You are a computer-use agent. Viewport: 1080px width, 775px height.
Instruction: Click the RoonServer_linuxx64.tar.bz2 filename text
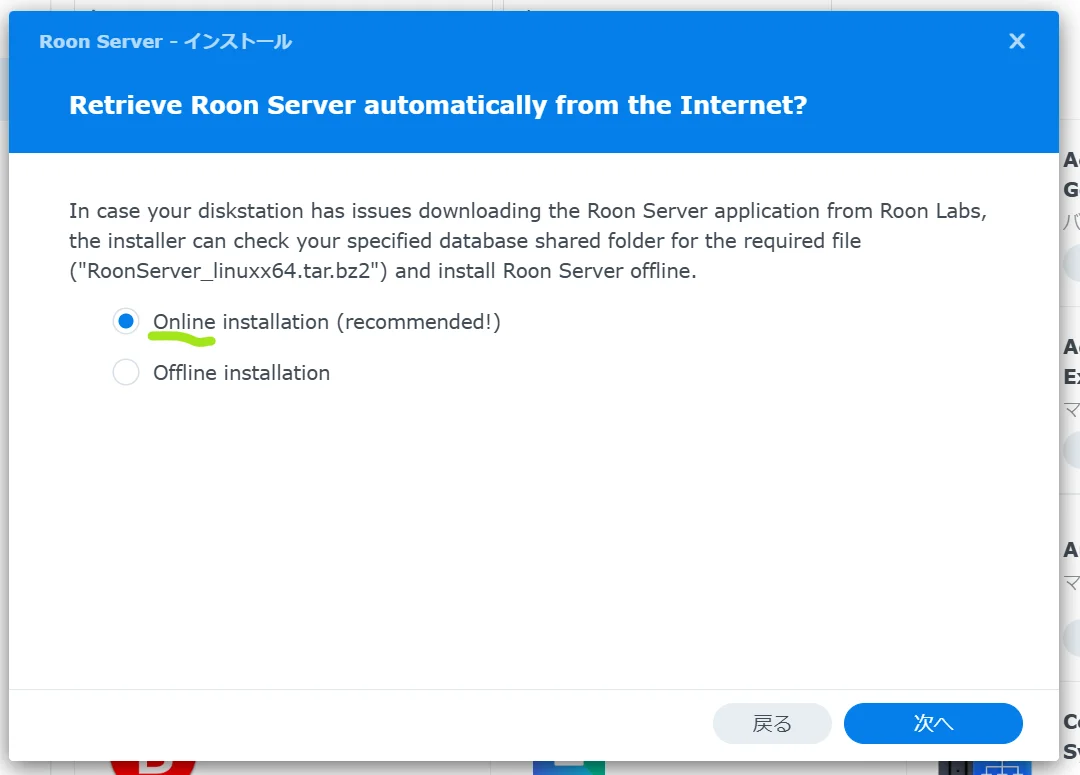tap(229, 271)
